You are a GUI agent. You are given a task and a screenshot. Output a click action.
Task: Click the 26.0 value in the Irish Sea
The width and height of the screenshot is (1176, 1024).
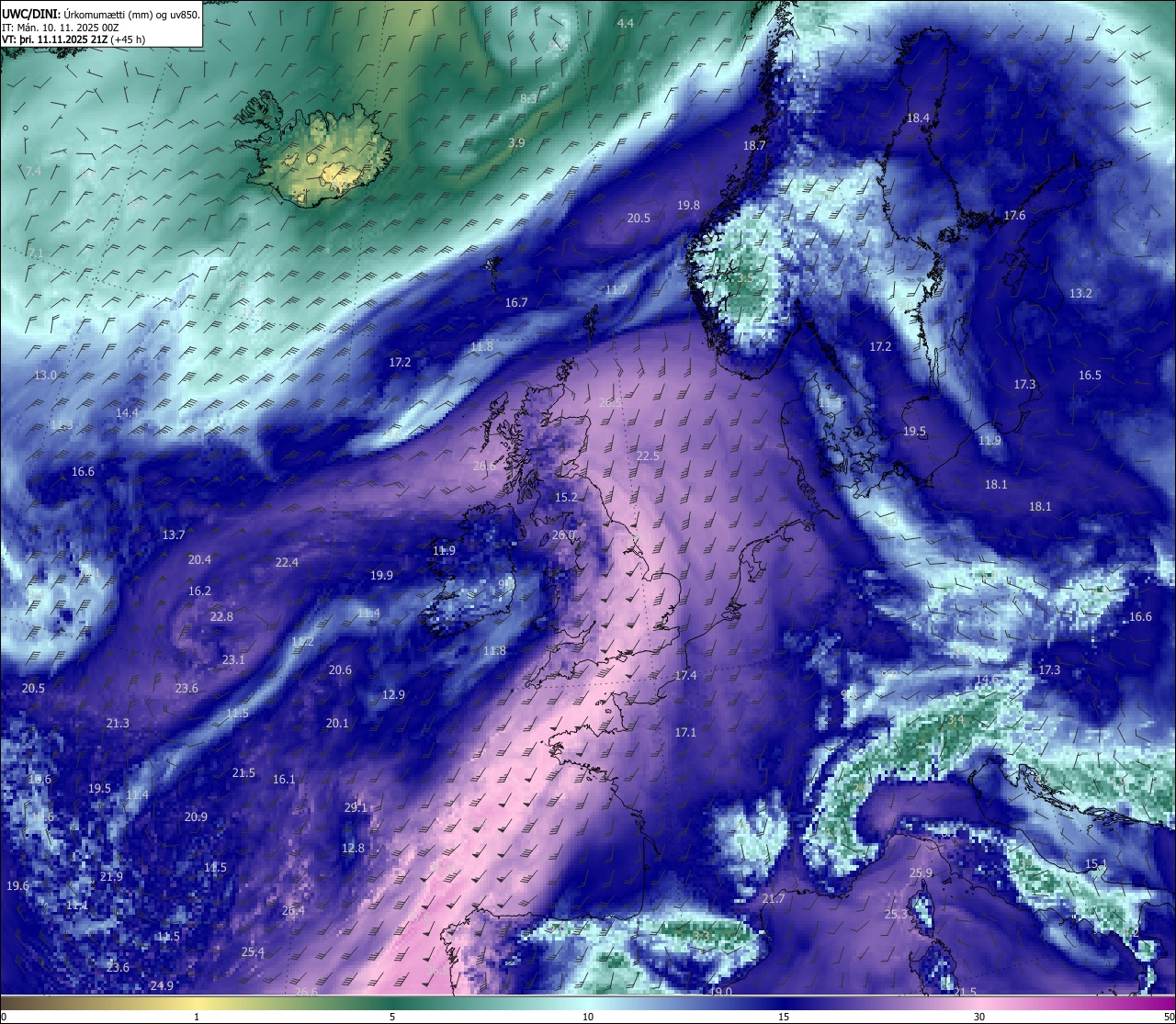(563, 535)
